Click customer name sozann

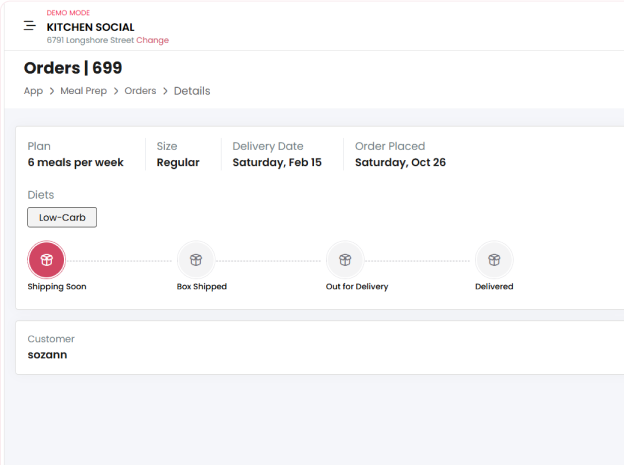(x=47, y=355)
